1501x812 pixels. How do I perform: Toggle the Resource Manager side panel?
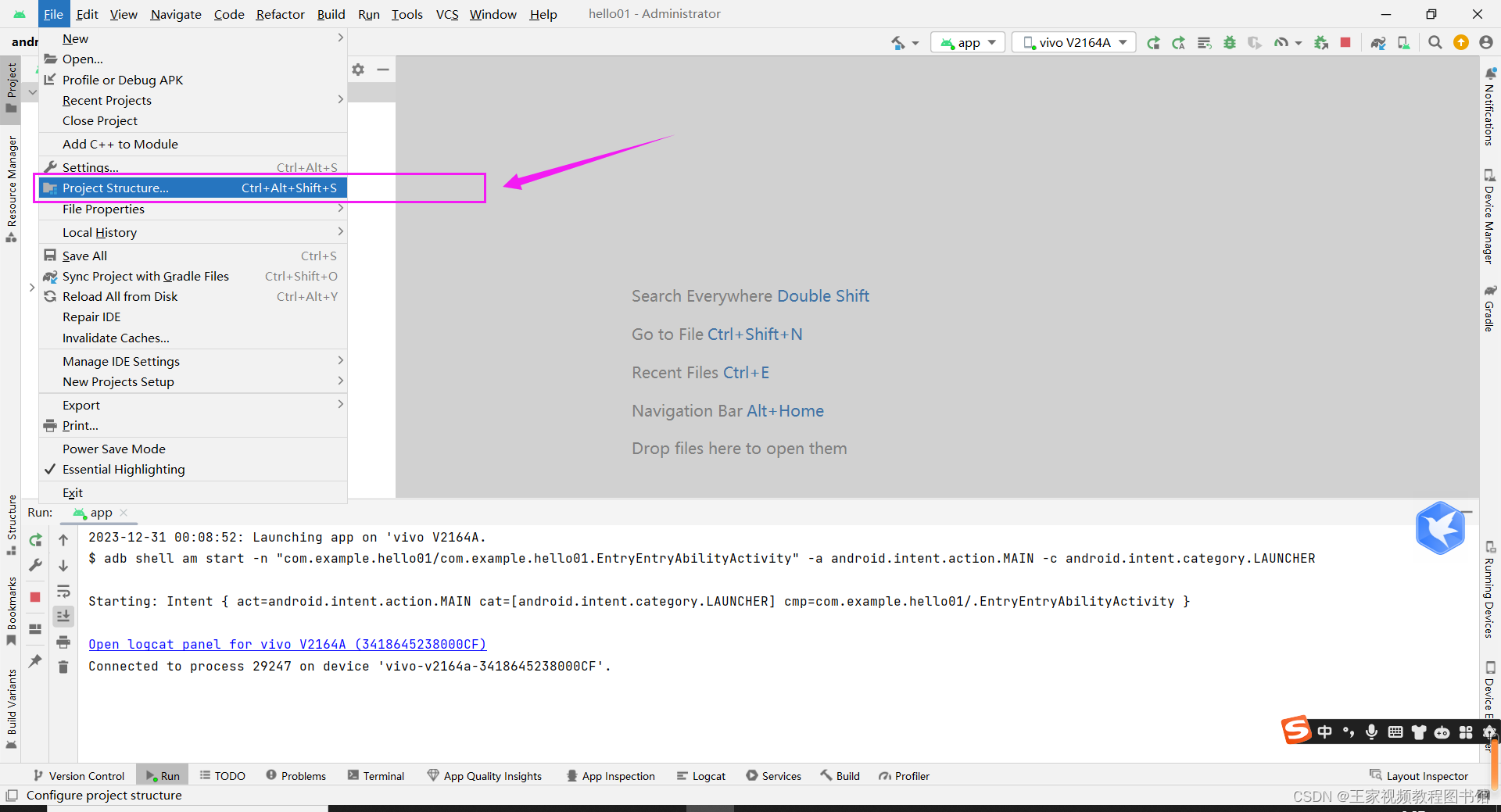coord(11,188)
